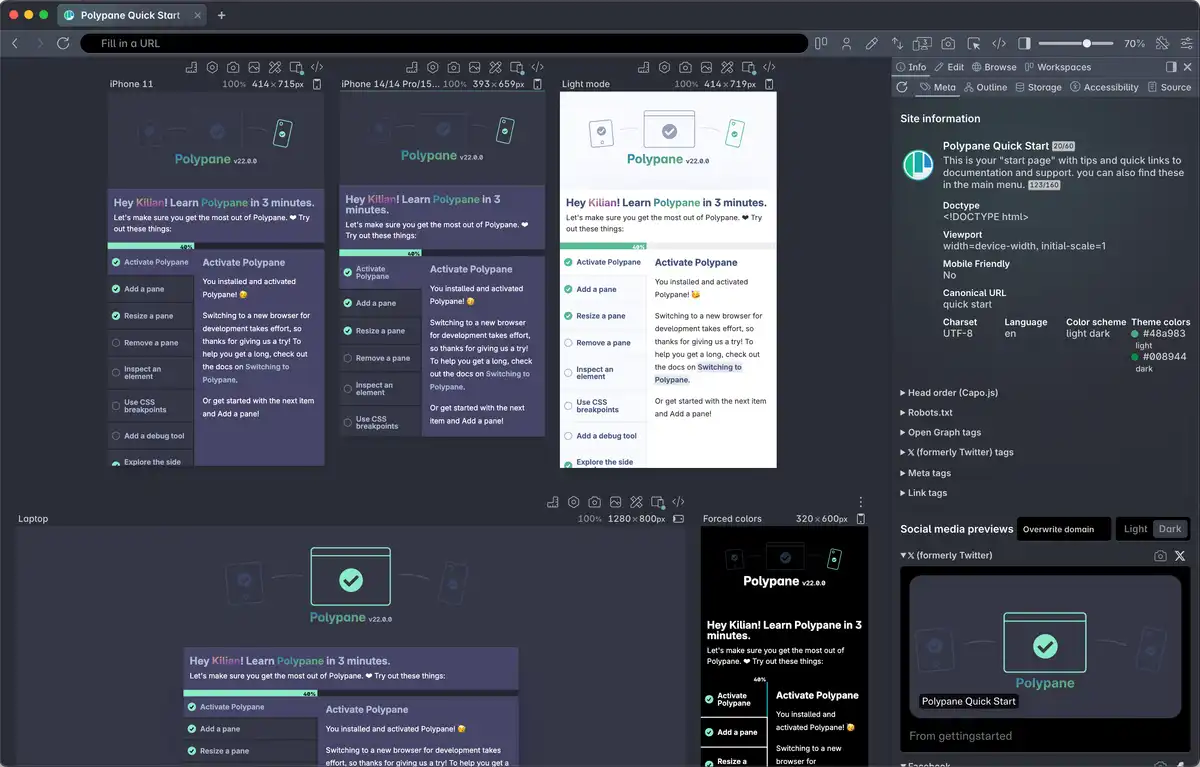This screenshot has height=767, width=1200.
Task: Open the Outline tab
Action: tap(985, 87)
